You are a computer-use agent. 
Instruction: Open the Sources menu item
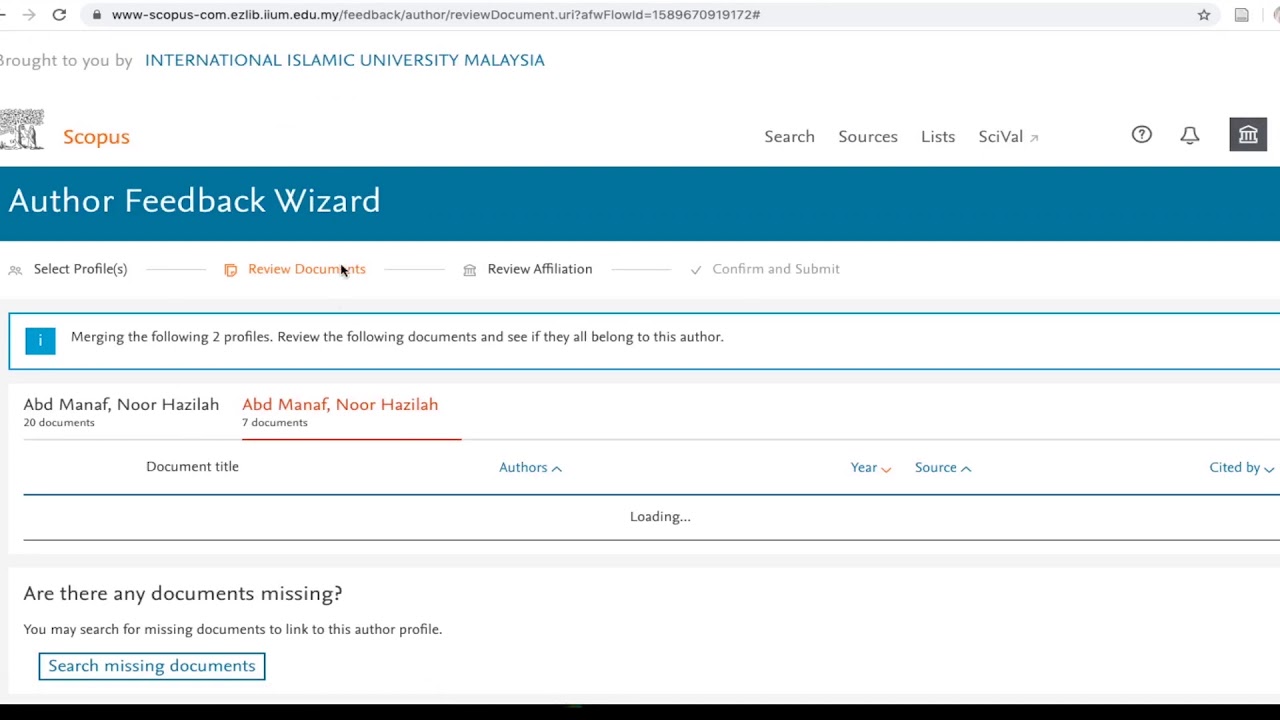[868, 137]
